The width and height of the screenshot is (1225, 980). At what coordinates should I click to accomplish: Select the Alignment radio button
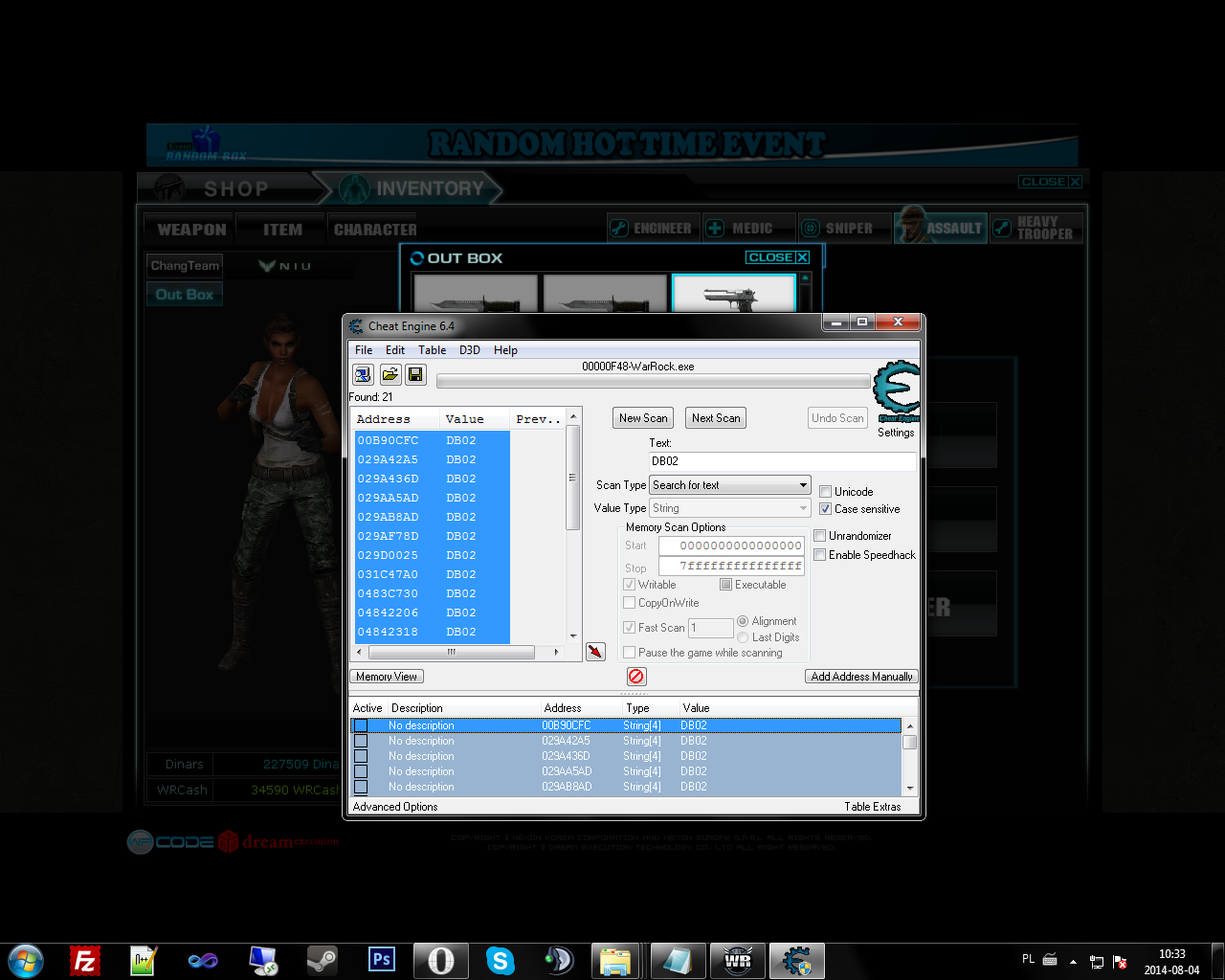click(x=743, y=621)
